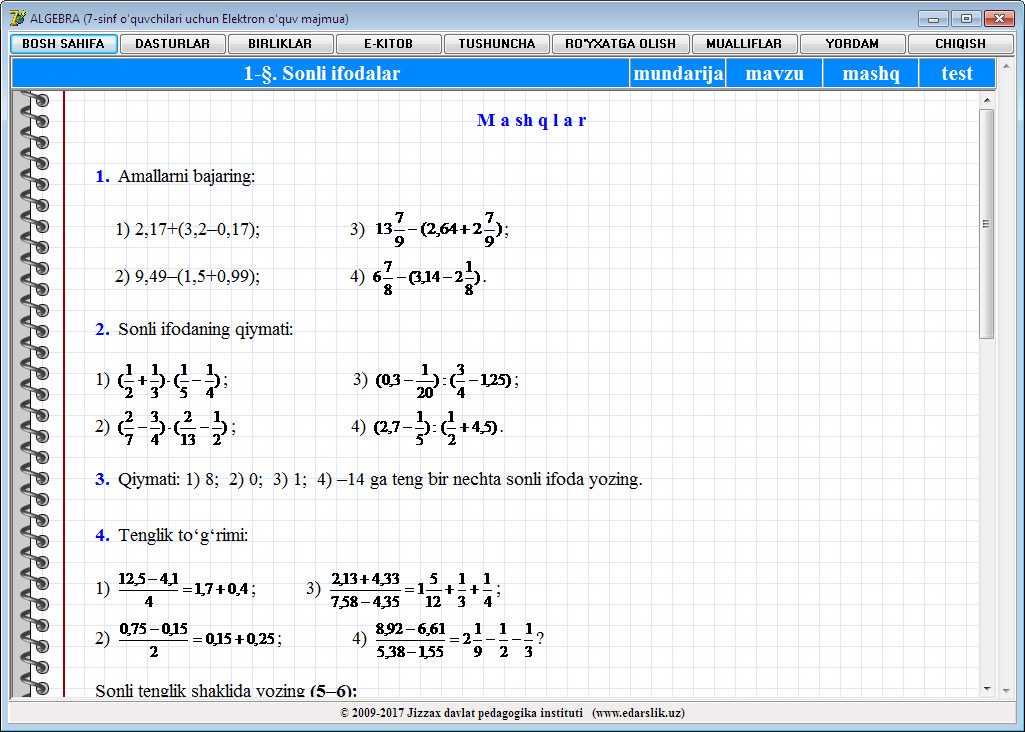View the MUALLIFLAR authors page
Viewport: 1025px width, 732px height.
(745, 44)
